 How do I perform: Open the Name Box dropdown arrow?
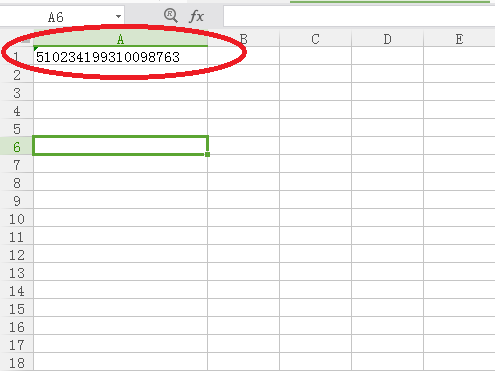click(x=118, y=16)
